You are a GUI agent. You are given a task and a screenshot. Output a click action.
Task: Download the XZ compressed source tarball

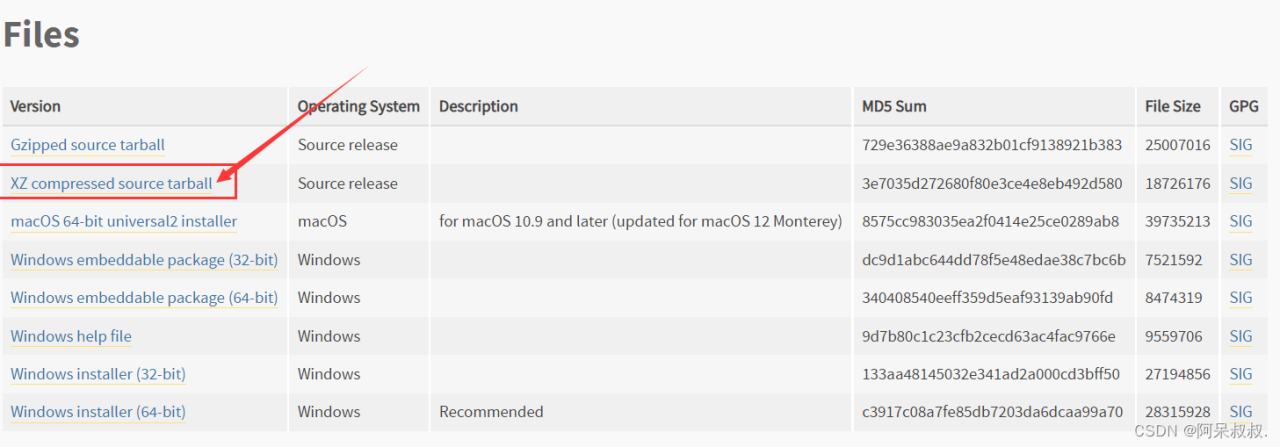111,183
